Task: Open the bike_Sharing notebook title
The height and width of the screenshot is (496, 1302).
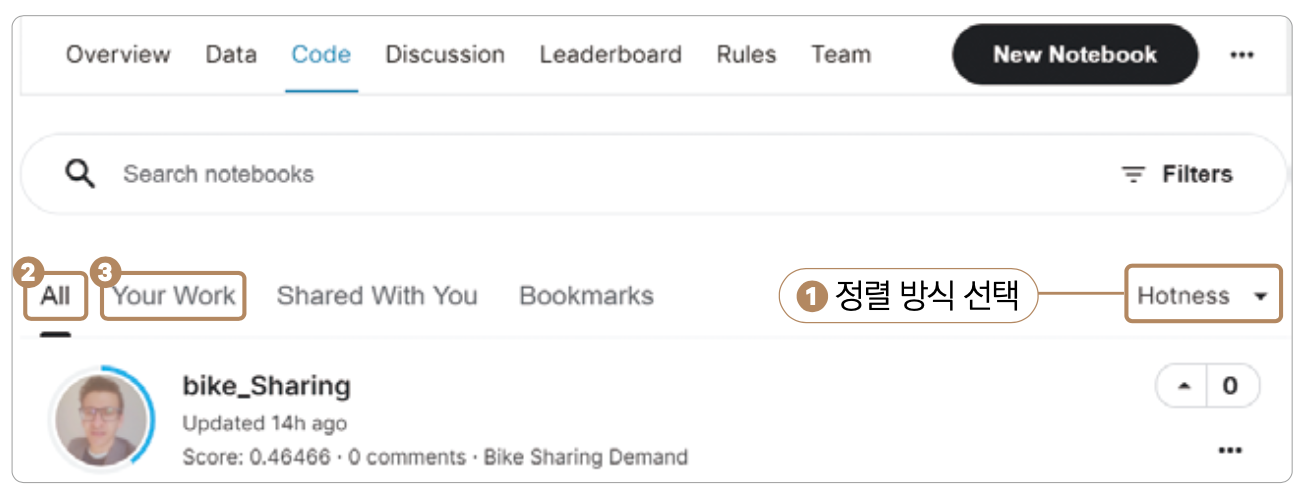Action: [267, 386]
